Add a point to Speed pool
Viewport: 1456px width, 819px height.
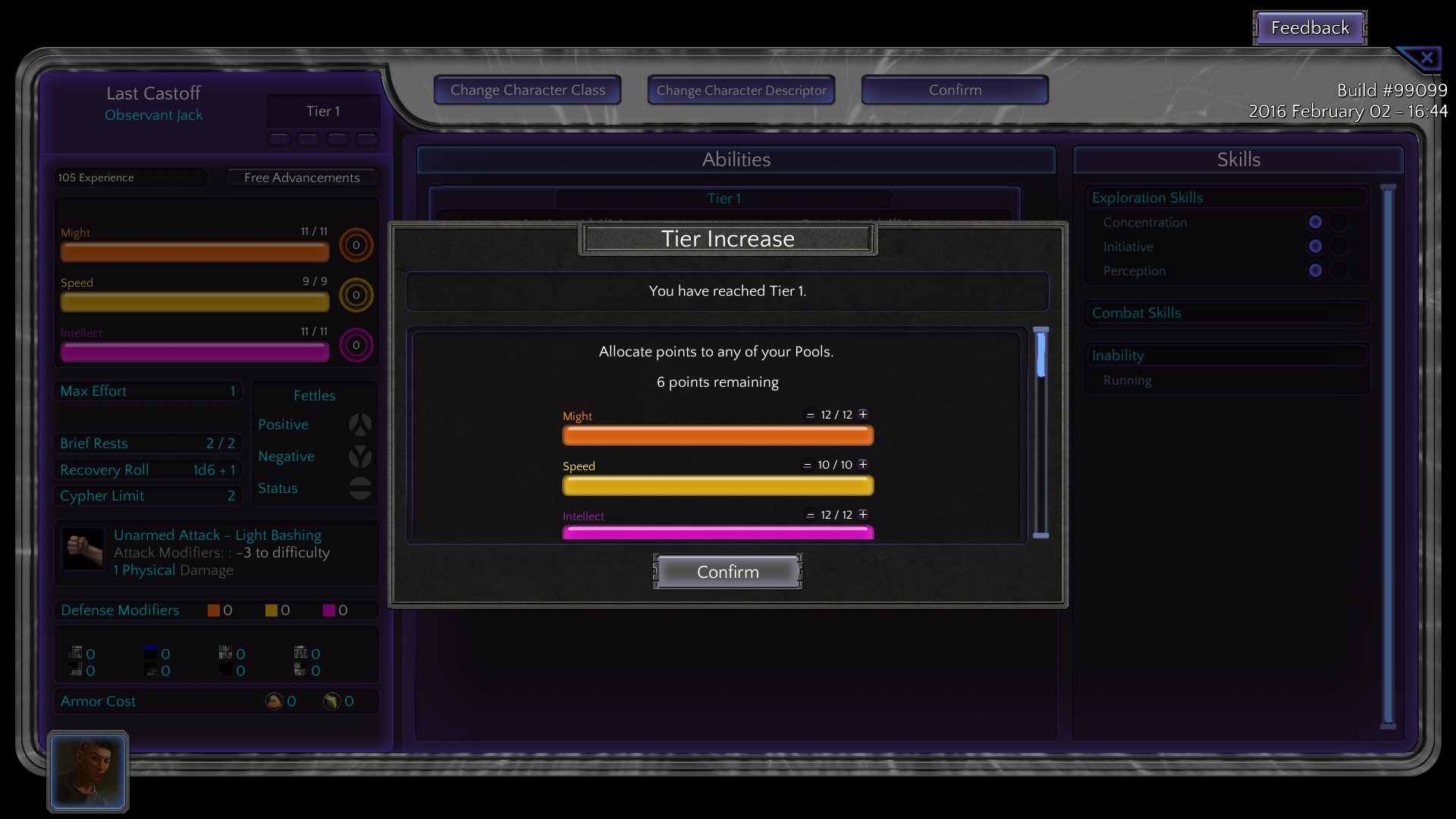(863, 464)
